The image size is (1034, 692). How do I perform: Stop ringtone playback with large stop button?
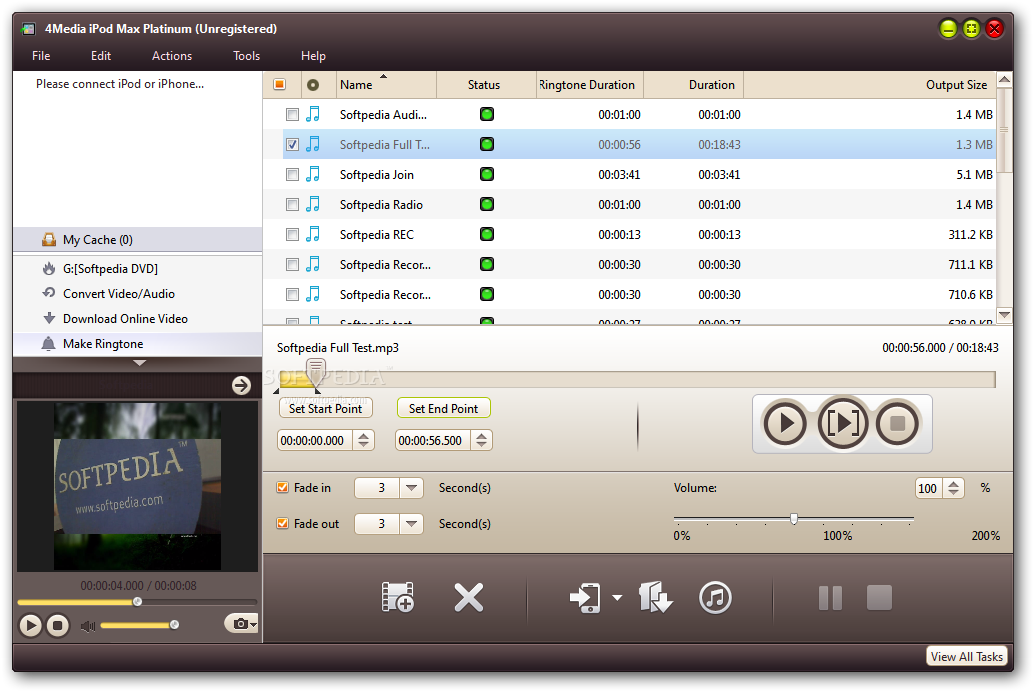point(897,423)
